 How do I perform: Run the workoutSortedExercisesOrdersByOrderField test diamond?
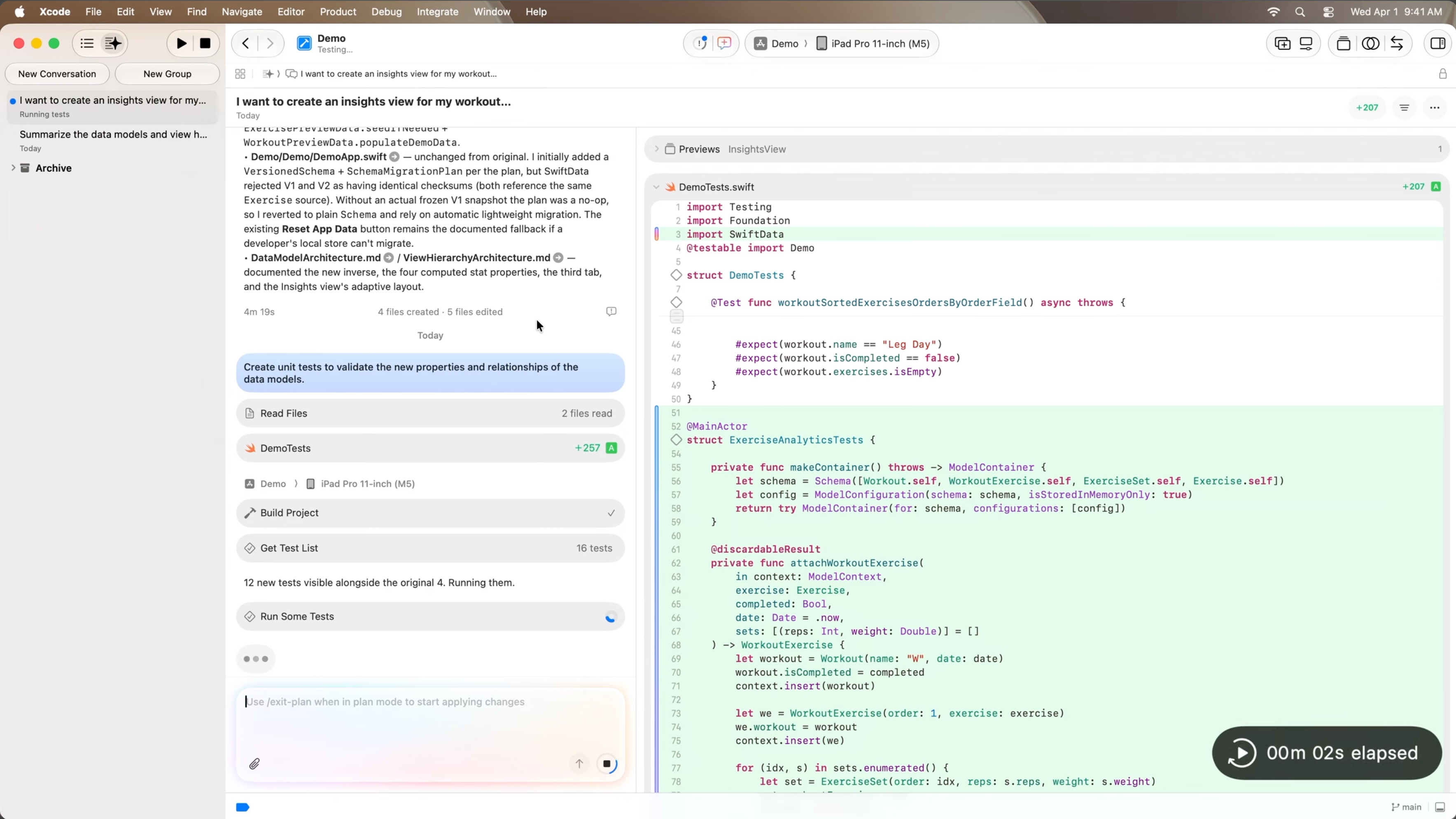[x=676, y=302]
